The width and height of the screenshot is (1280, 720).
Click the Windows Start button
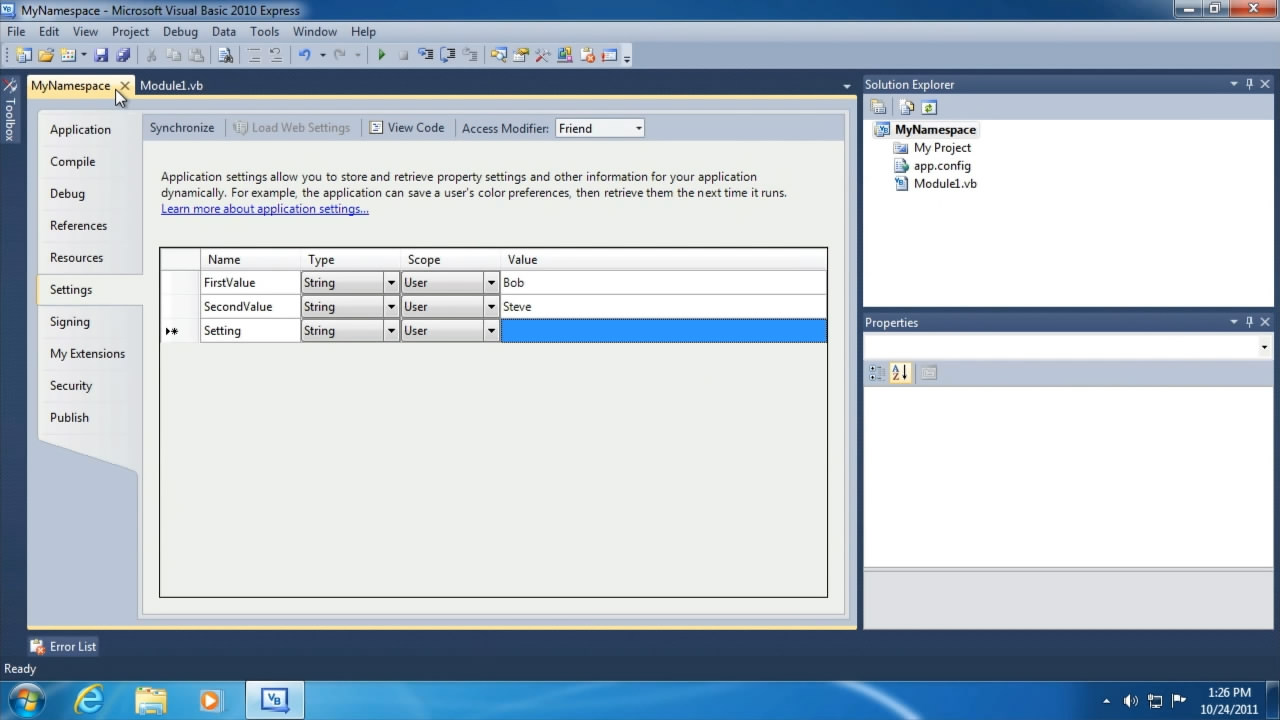coord(26,699)
